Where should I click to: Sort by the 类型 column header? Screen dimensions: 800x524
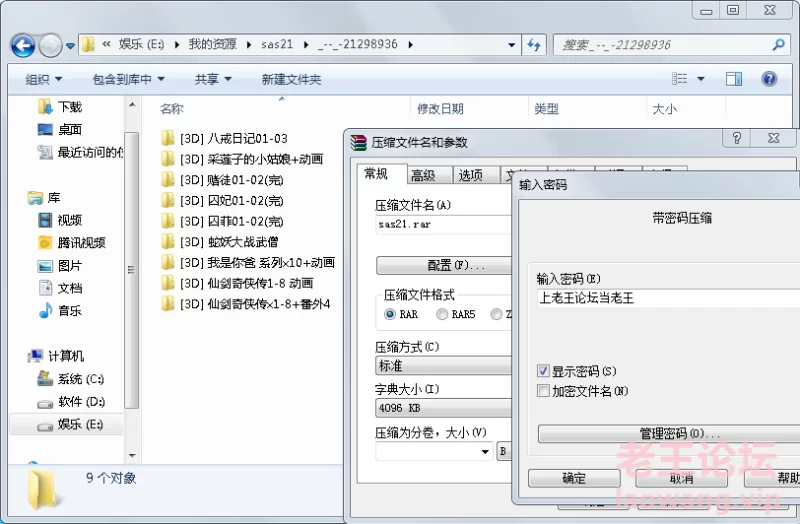[x=546, y=109]
